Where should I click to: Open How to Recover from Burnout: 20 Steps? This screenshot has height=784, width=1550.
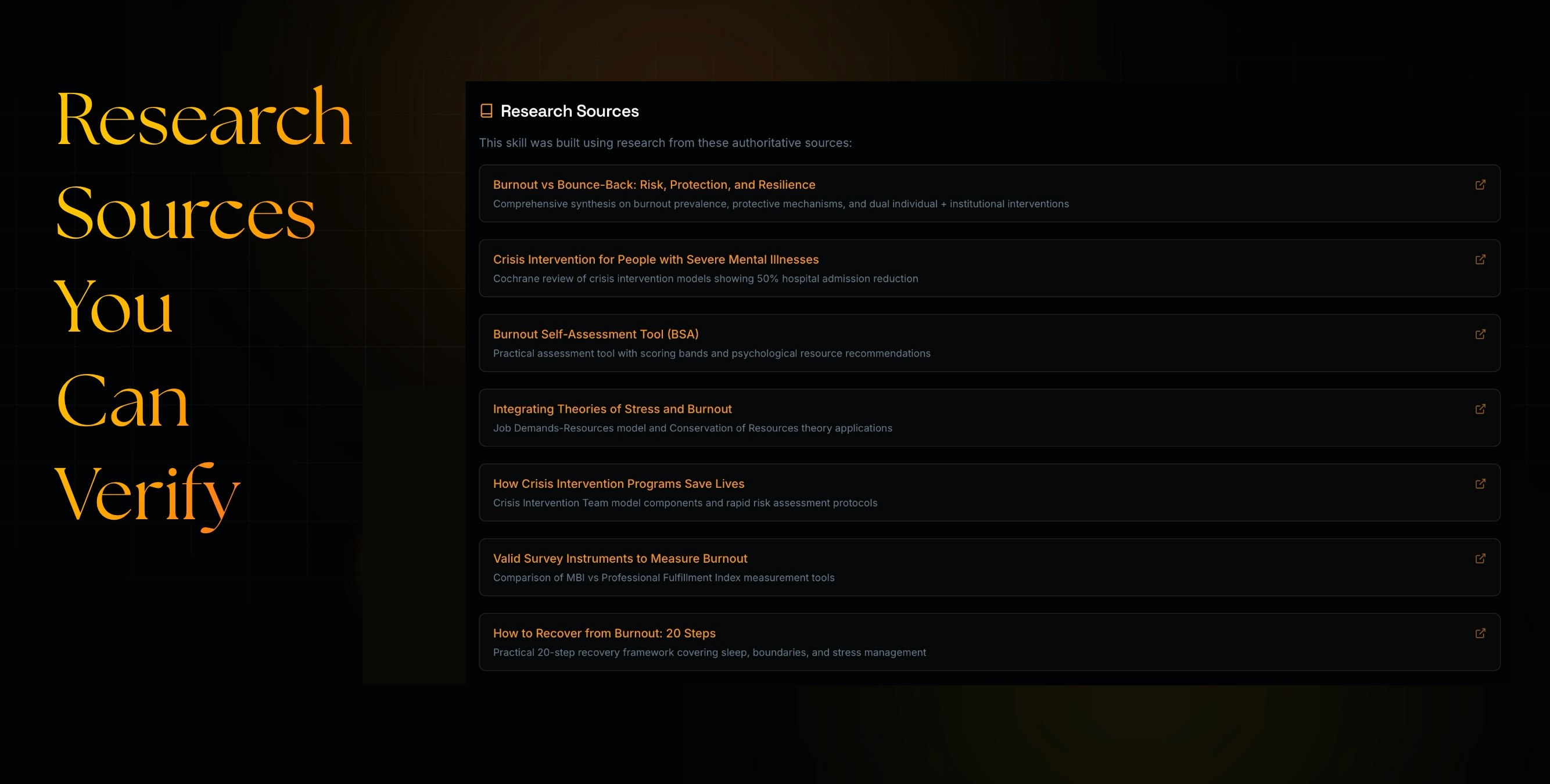[604, 633]
